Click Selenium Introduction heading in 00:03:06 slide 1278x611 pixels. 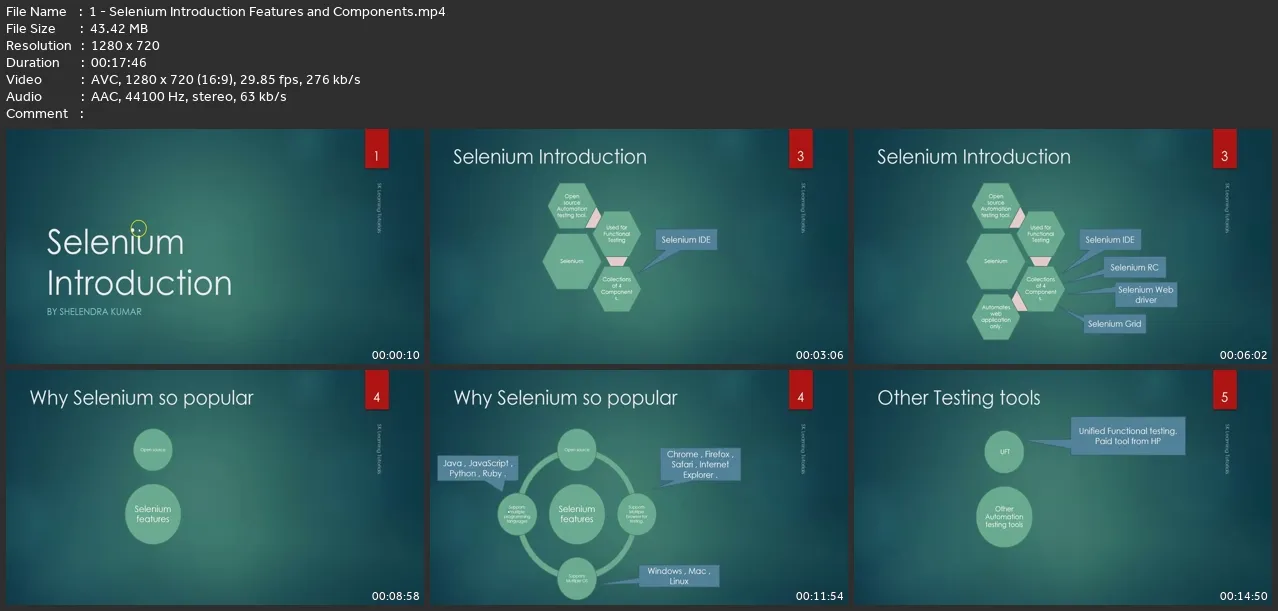click(x=550, y=157)
